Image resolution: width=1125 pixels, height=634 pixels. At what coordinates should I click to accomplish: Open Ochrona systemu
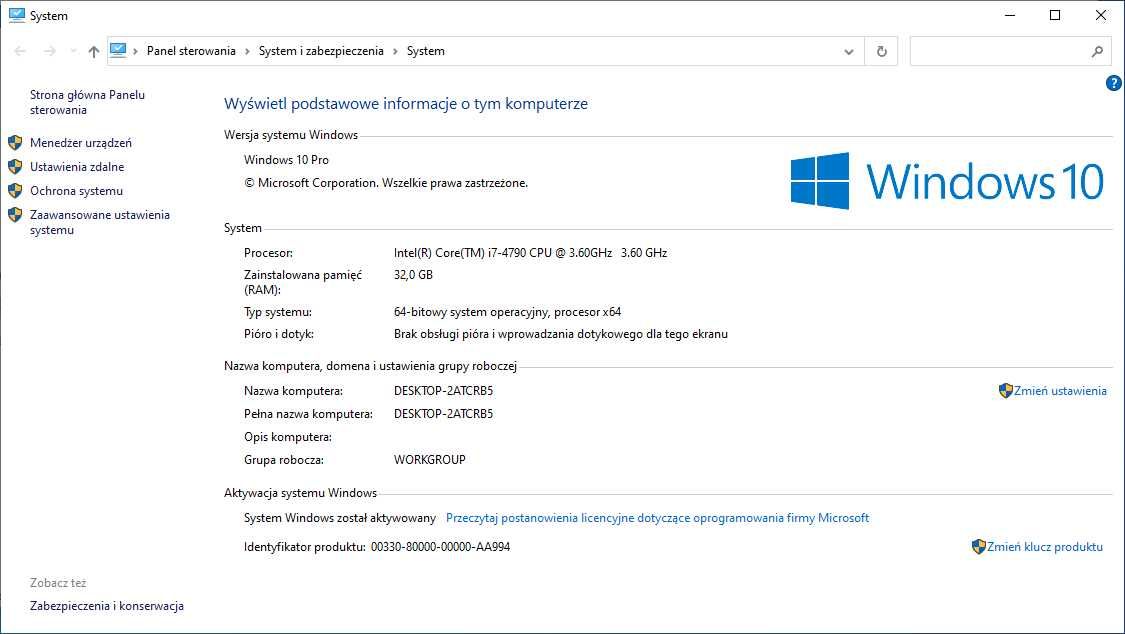[x=76, y=191]
